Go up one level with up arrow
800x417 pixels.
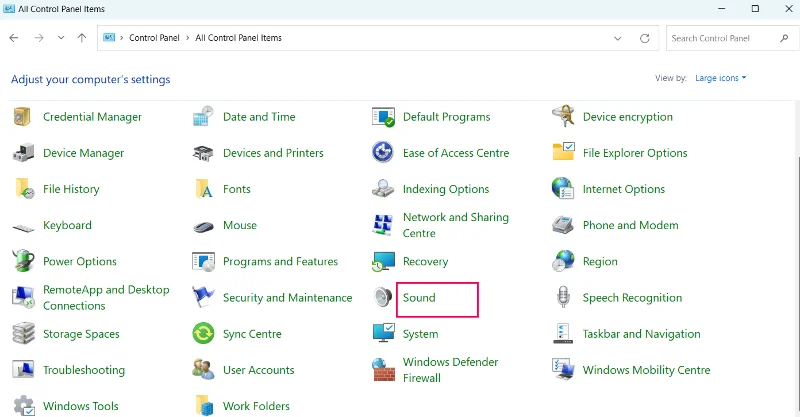[82, 38]
